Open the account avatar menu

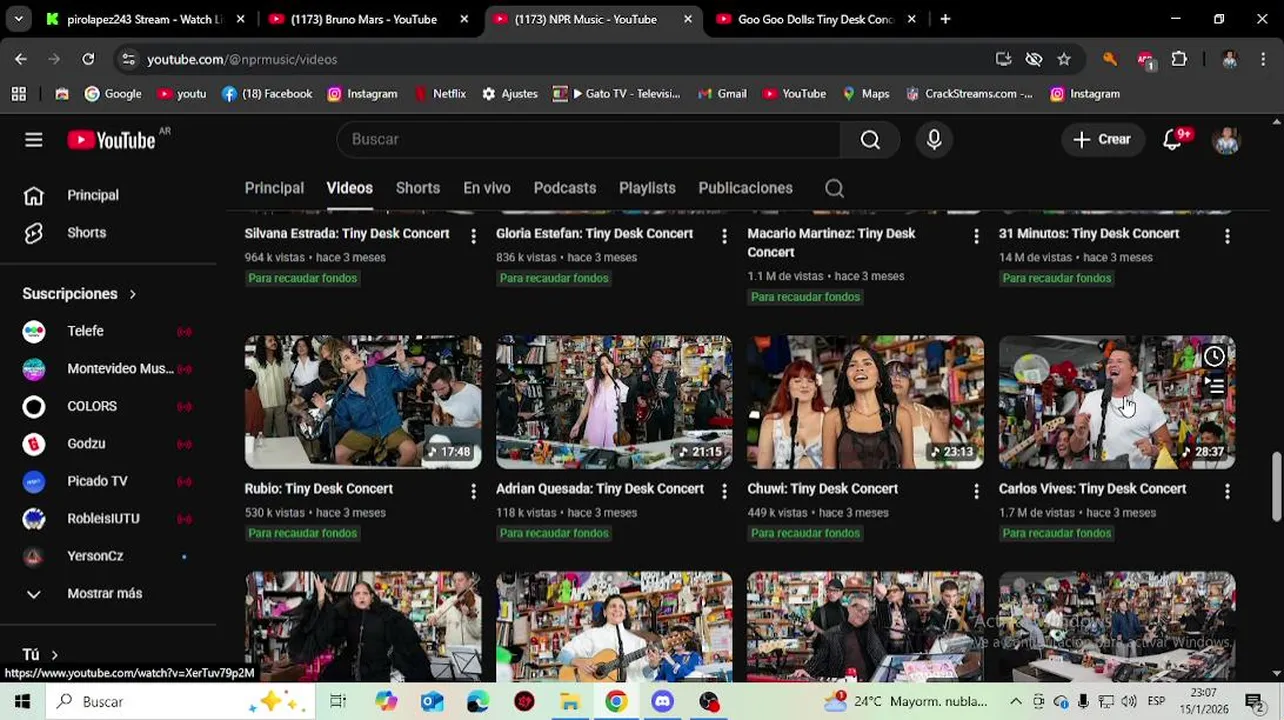point(1226,140)
